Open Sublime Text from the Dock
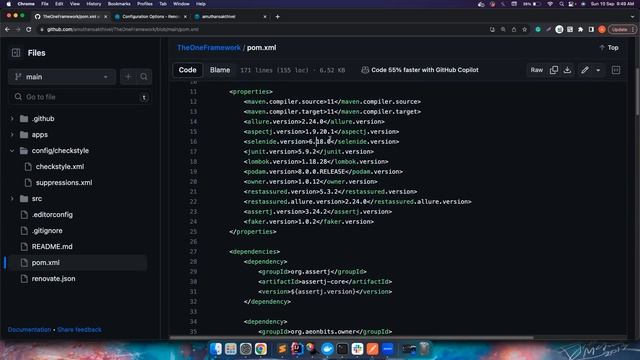Screen dimensions: 640x360 click(282, 349)
